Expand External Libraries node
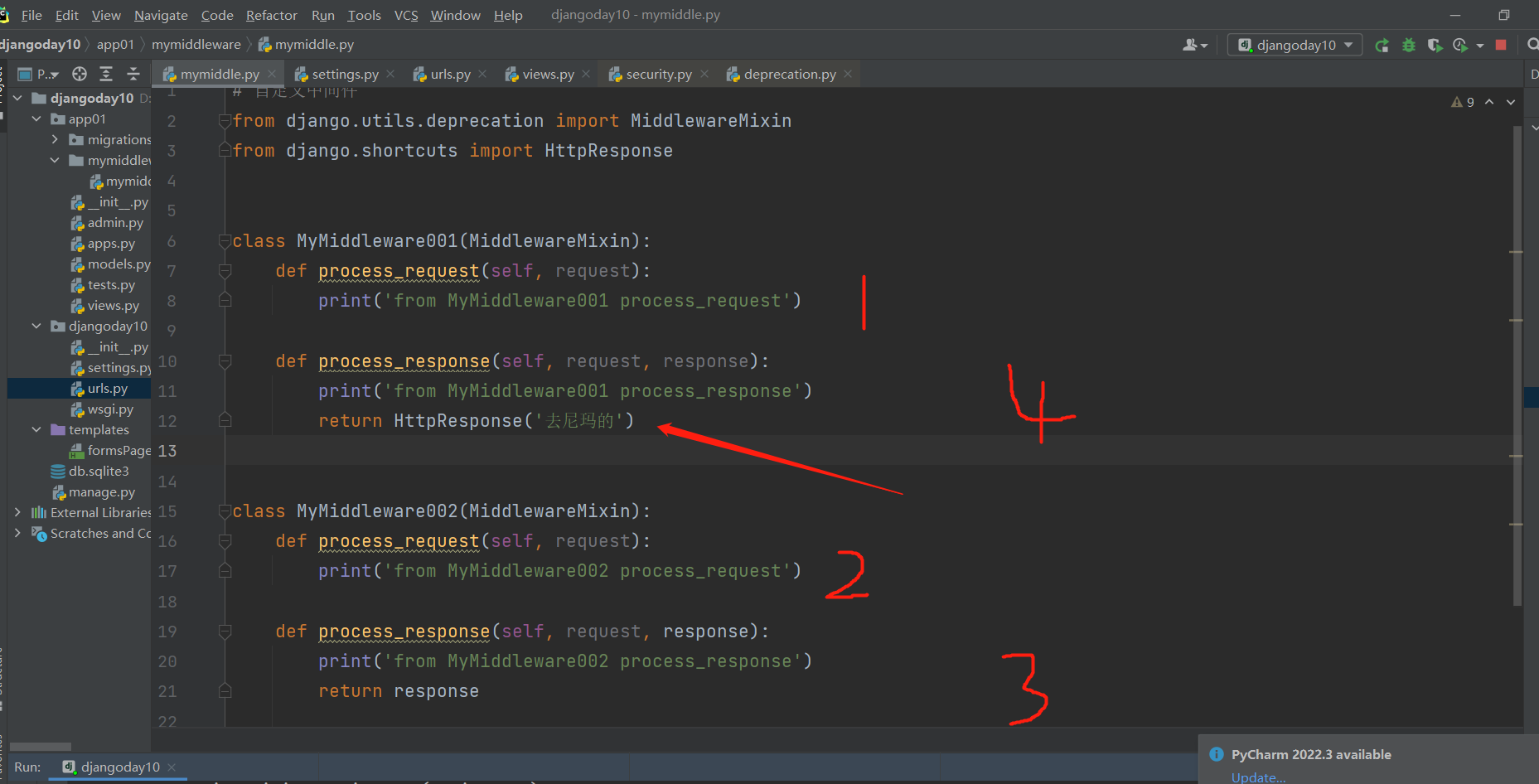The height and width of the screenshot is (784, 1539). point(17,512)
